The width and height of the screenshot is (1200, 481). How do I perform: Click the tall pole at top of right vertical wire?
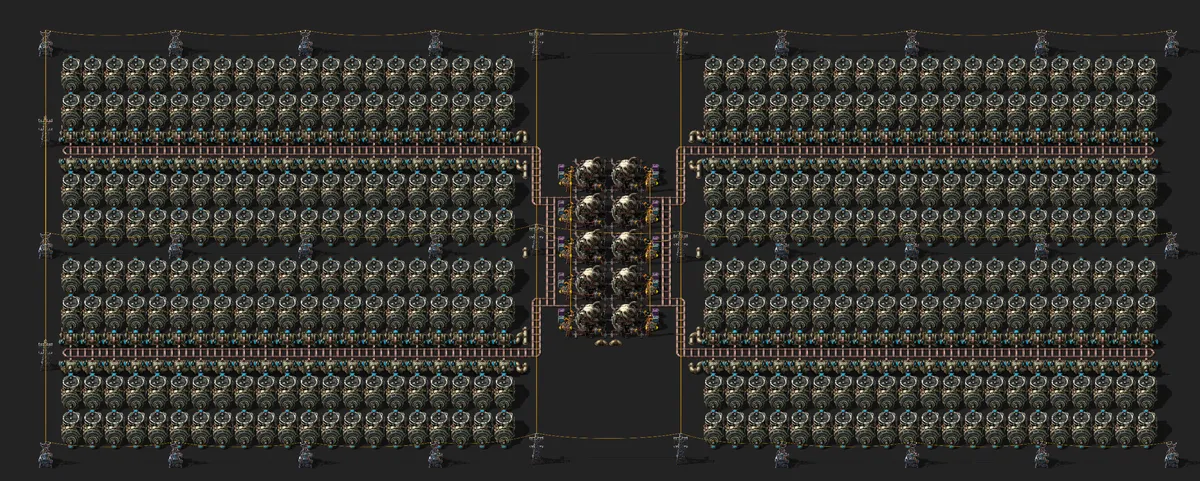pos(681,45)
